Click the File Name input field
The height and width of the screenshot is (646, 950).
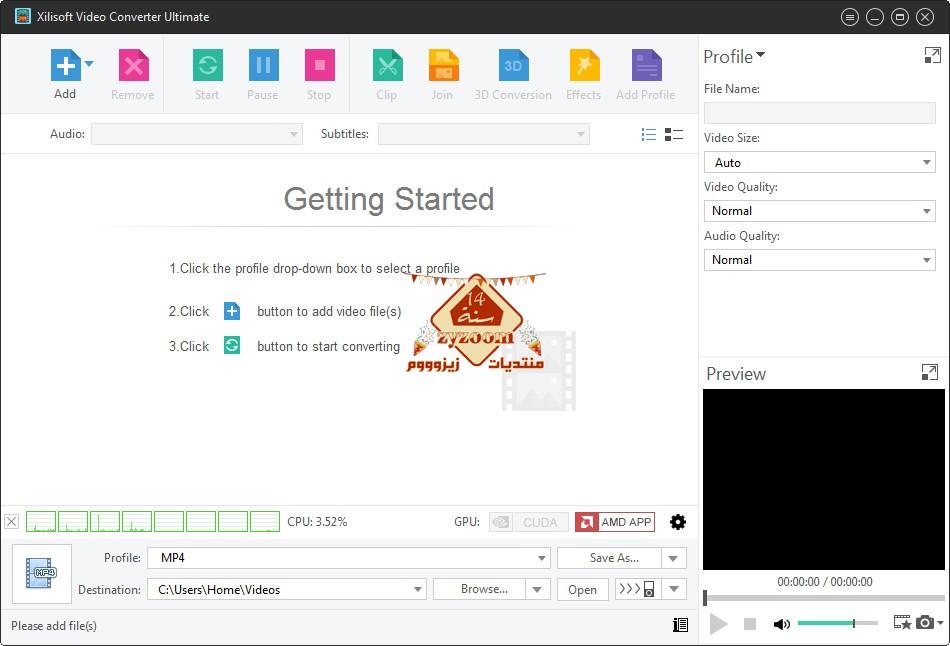coord(820,113)
